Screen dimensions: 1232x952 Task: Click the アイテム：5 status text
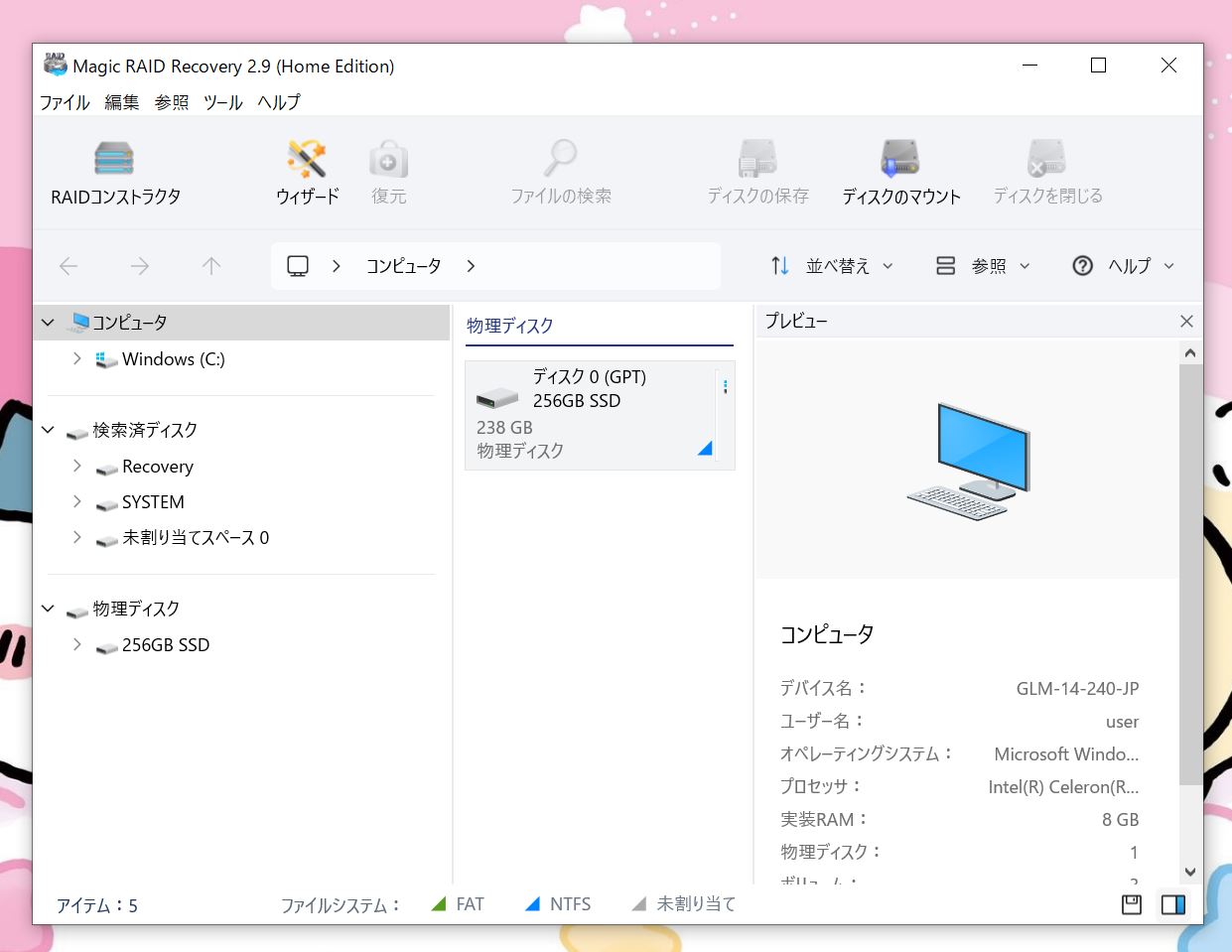click(x=96, y=905)
